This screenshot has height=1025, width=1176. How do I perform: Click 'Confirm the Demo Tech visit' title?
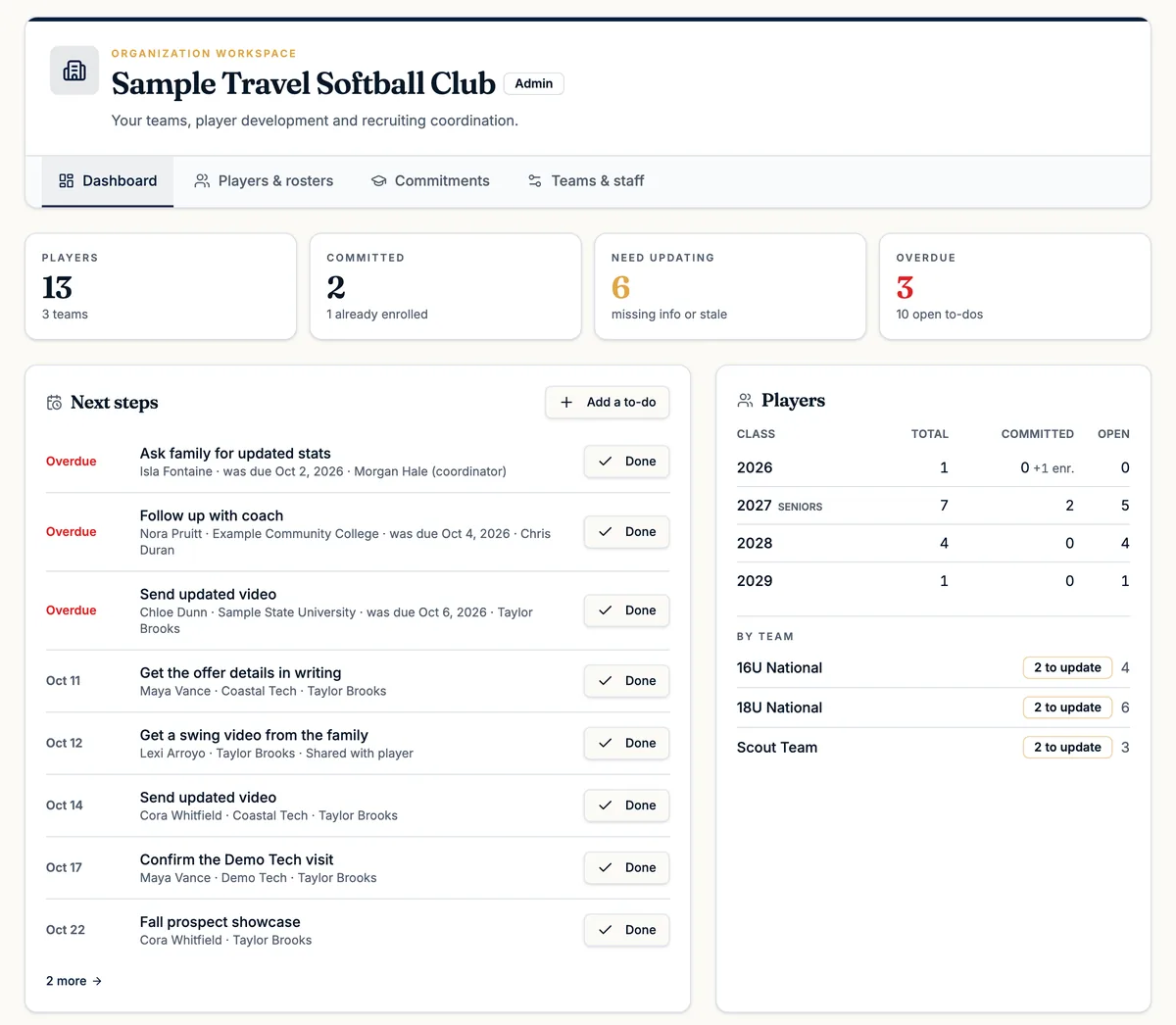(x=237, y=859)
